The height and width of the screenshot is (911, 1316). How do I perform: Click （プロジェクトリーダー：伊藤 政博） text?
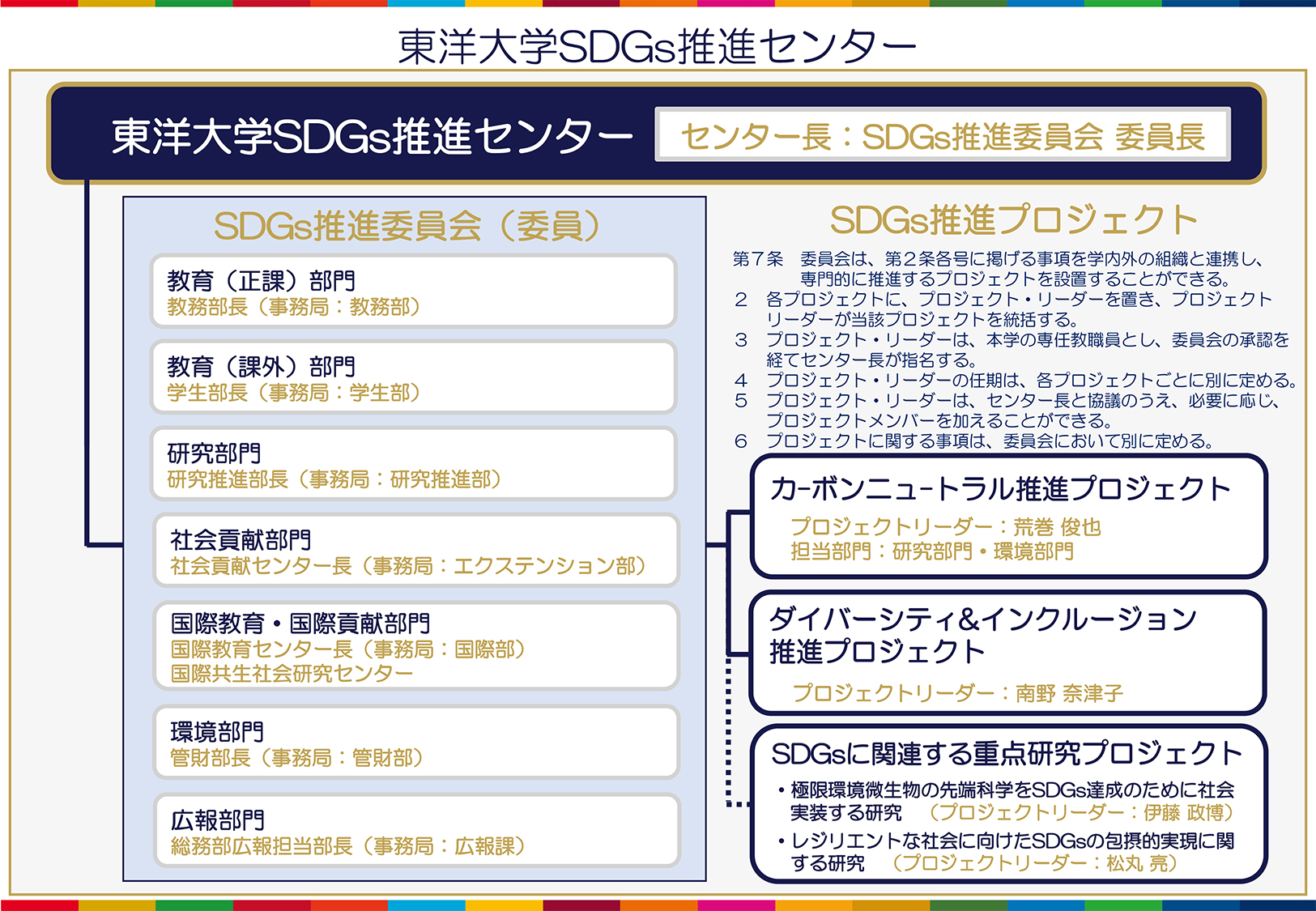[x=1082, y=812]
